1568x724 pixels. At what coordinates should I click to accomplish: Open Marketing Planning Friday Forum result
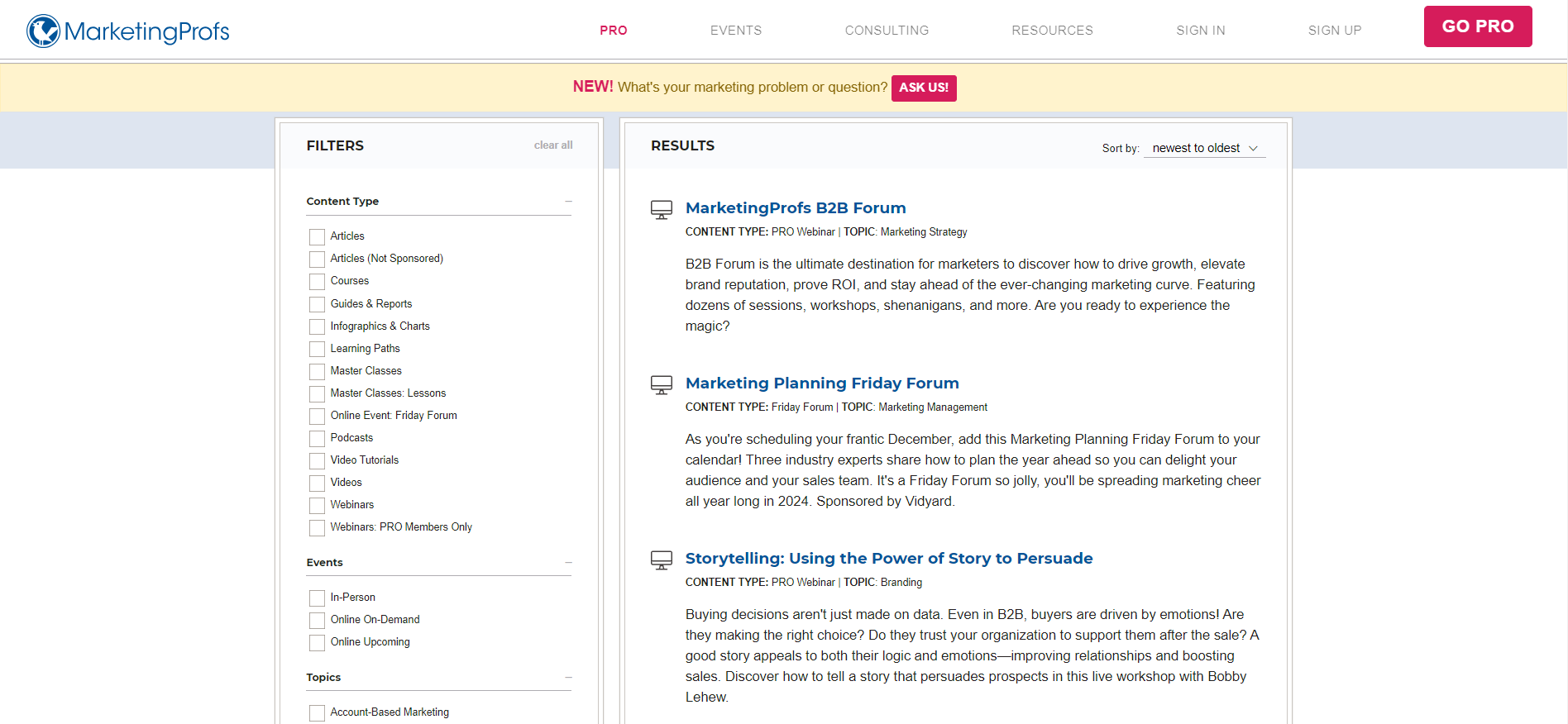click(x=822, y=383)
